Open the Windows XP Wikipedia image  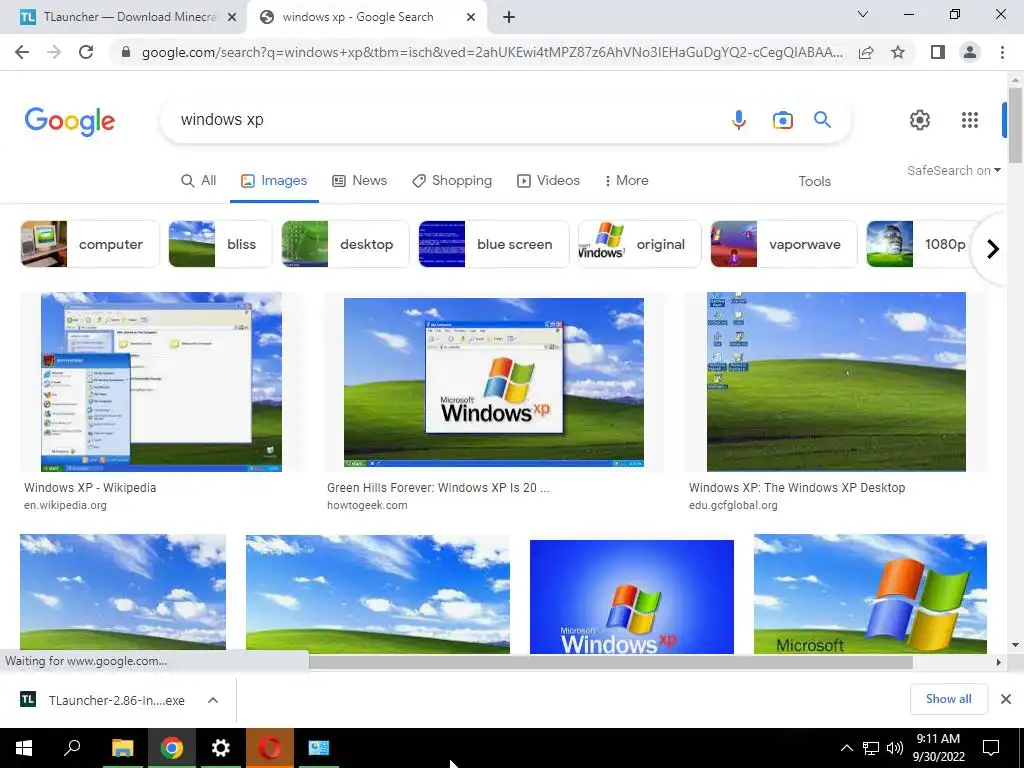[x=161, y=381]
